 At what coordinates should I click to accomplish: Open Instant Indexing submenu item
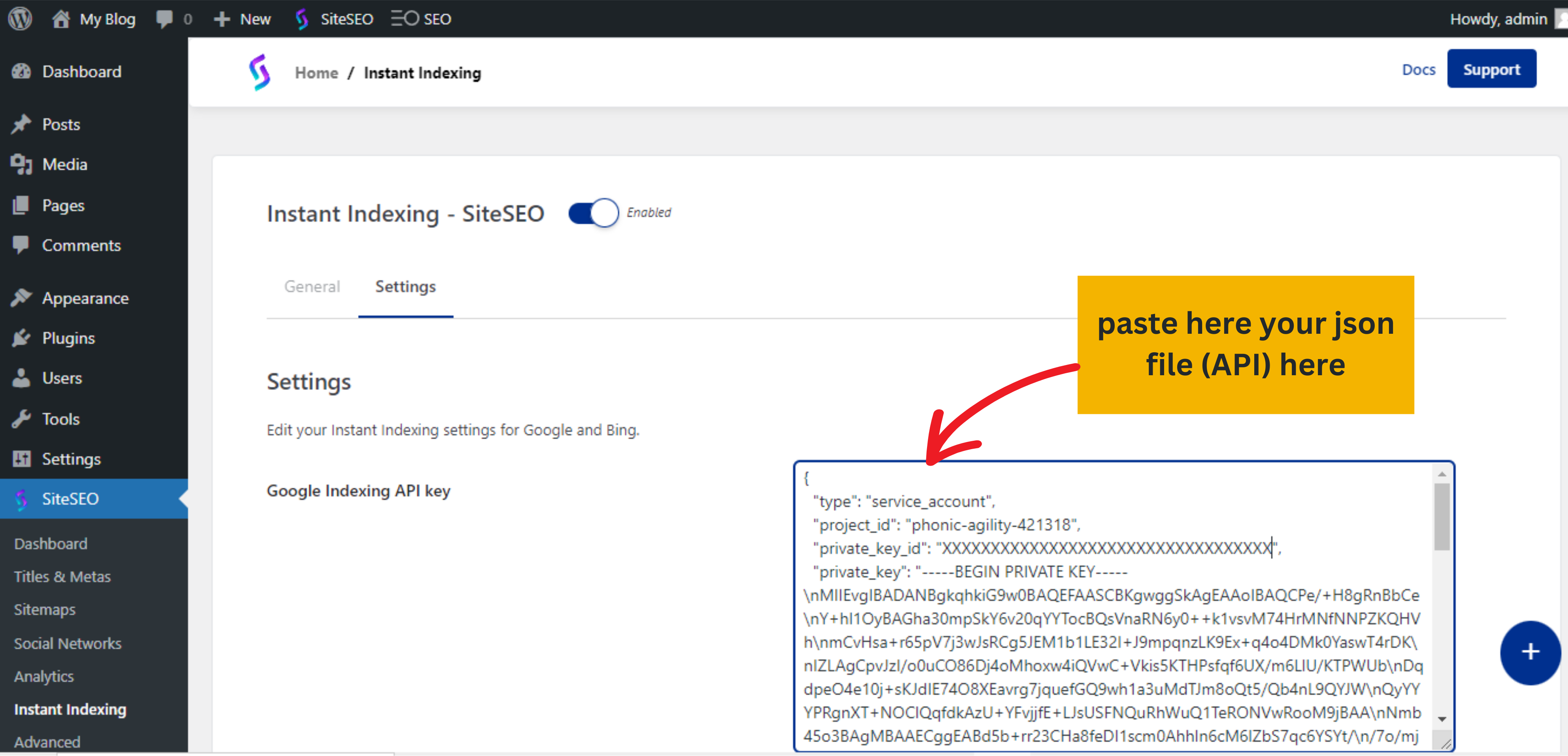(x=70, y=709)
